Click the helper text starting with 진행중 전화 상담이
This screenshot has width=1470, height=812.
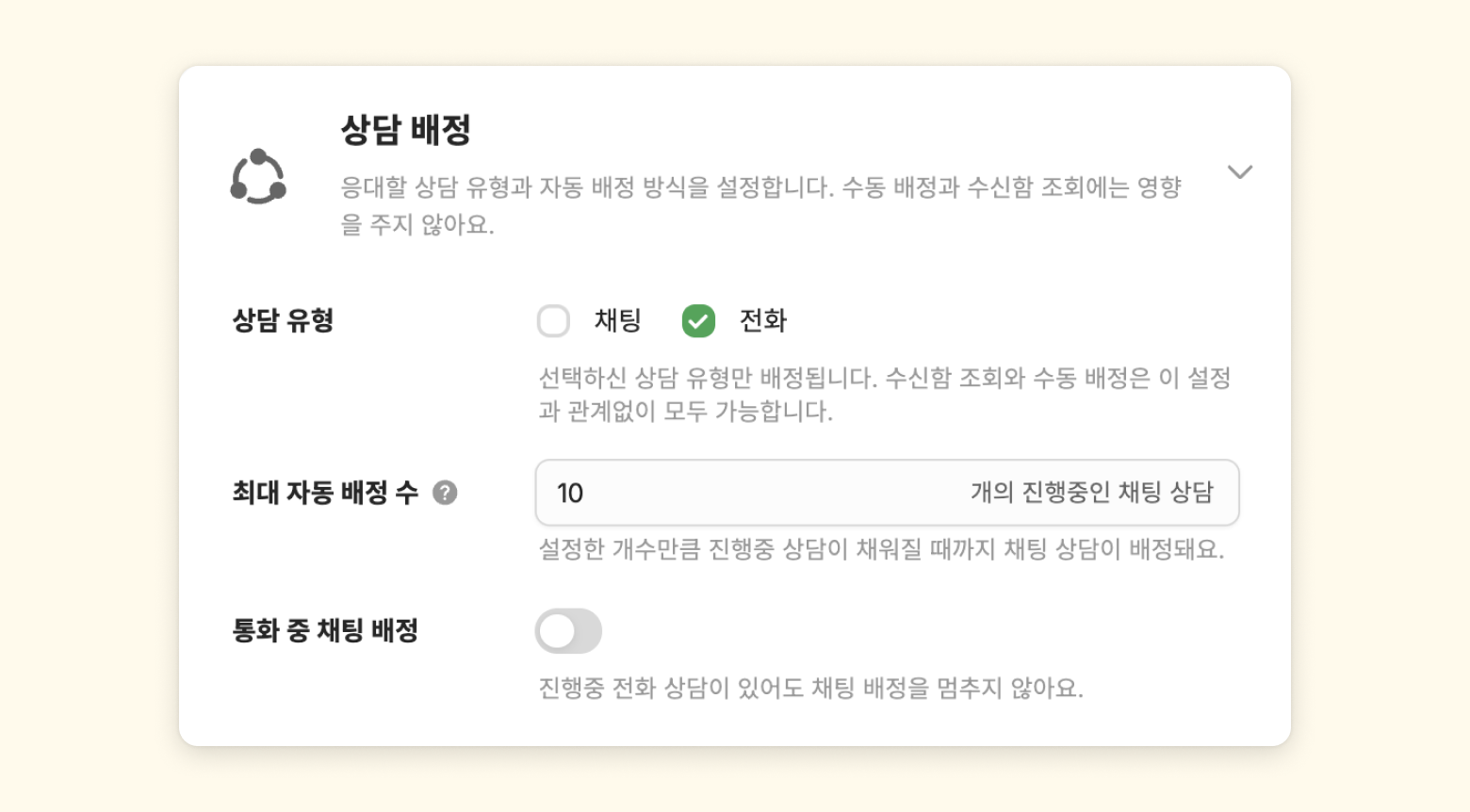point(810,689)
